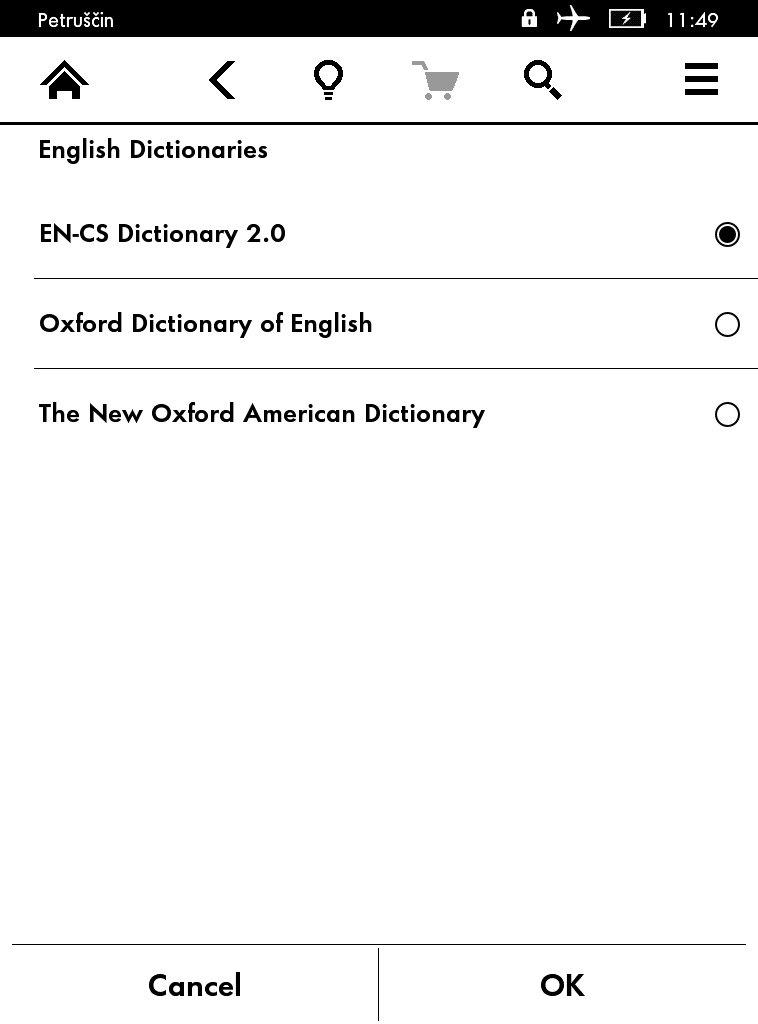Tap the airplane mode status icon
Screen dimensions: 758x1024
(x=573, y=19)
